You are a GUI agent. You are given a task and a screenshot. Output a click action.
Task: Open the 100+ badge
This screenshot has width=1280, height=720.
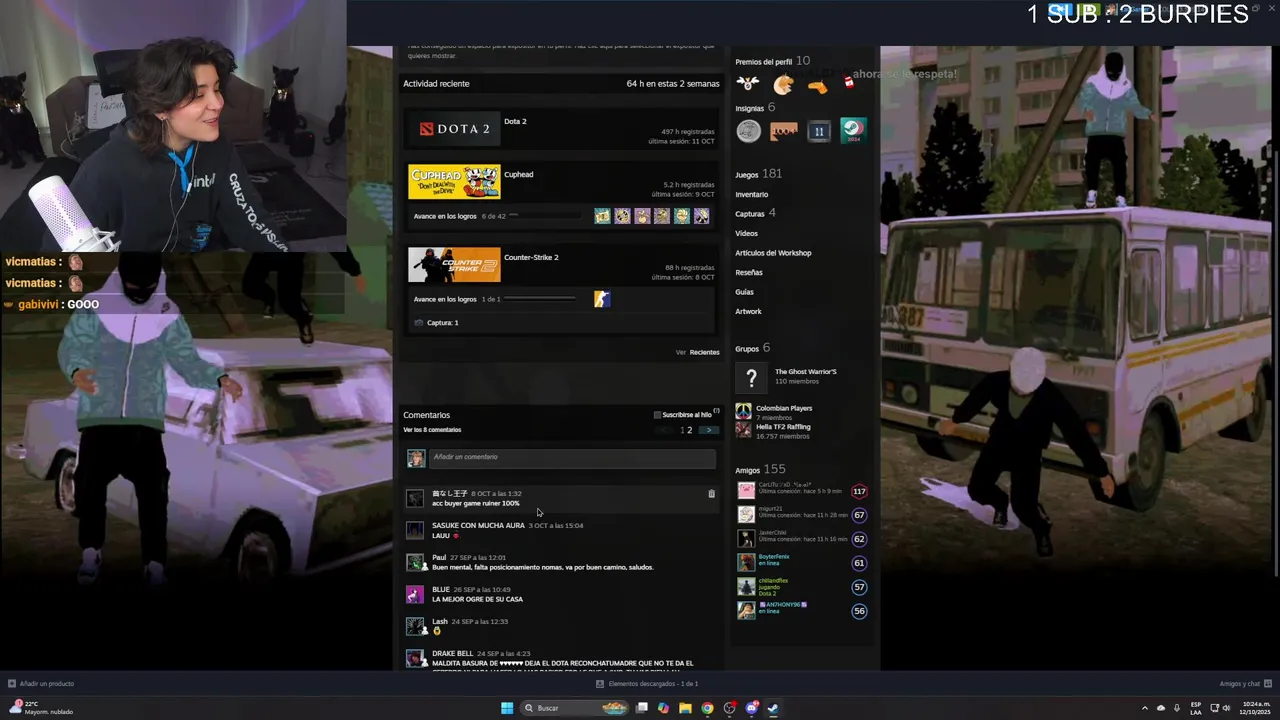784,131
